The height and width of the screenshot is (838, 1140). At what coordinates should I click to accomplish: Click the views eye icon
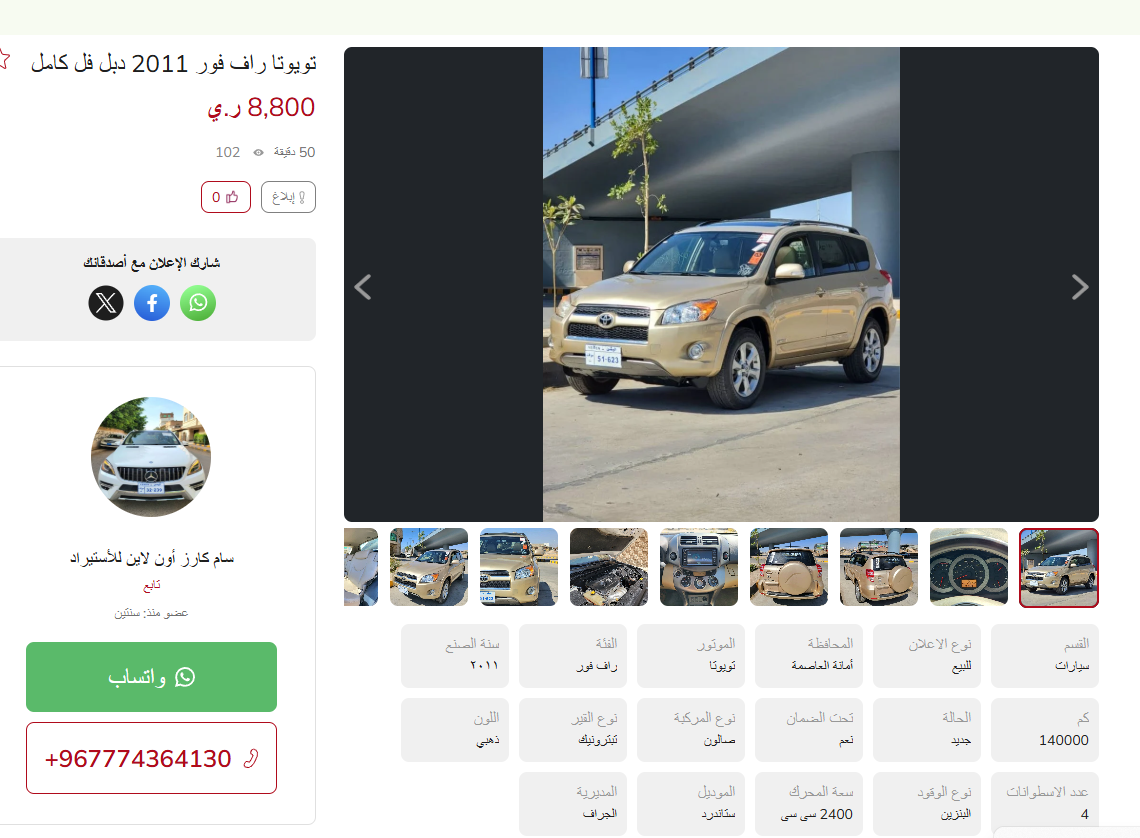258,153
